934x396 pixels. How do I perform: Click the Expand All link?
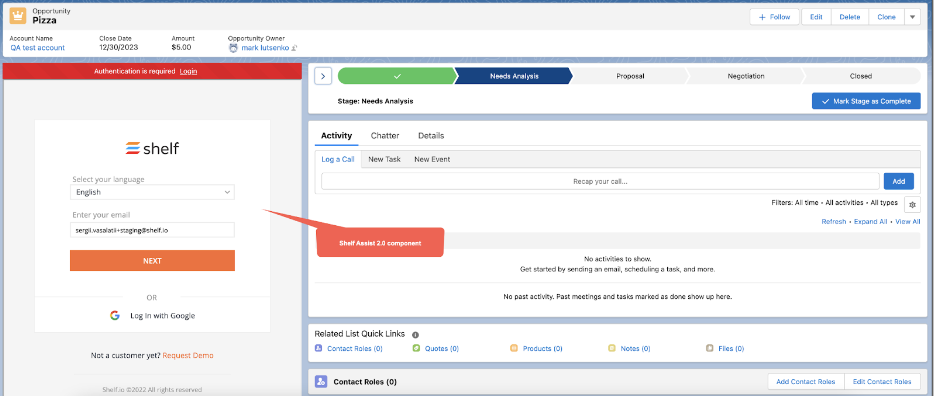[870, 222]
